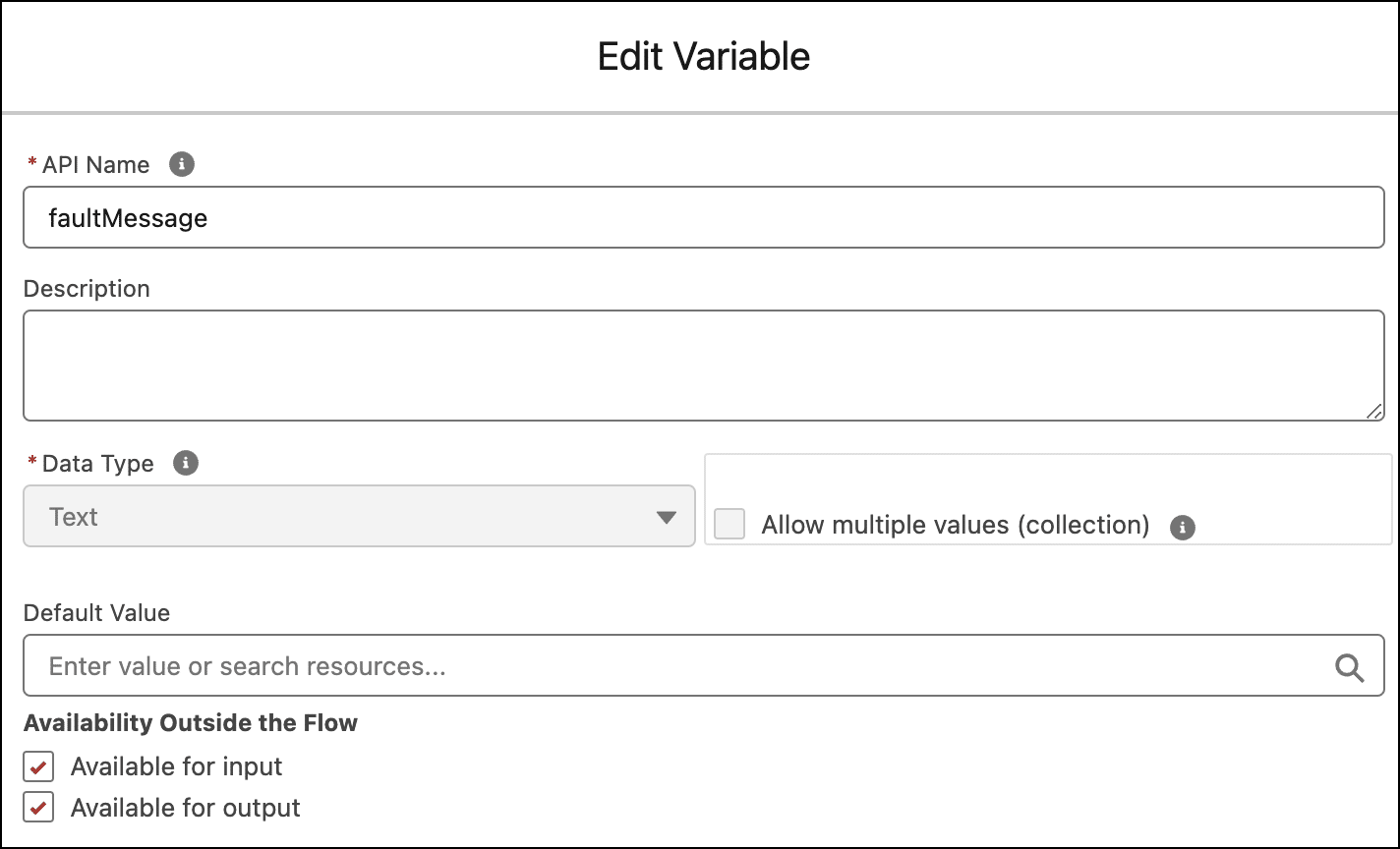
Task: Click the Available for input label text
Action: [177, 766]
